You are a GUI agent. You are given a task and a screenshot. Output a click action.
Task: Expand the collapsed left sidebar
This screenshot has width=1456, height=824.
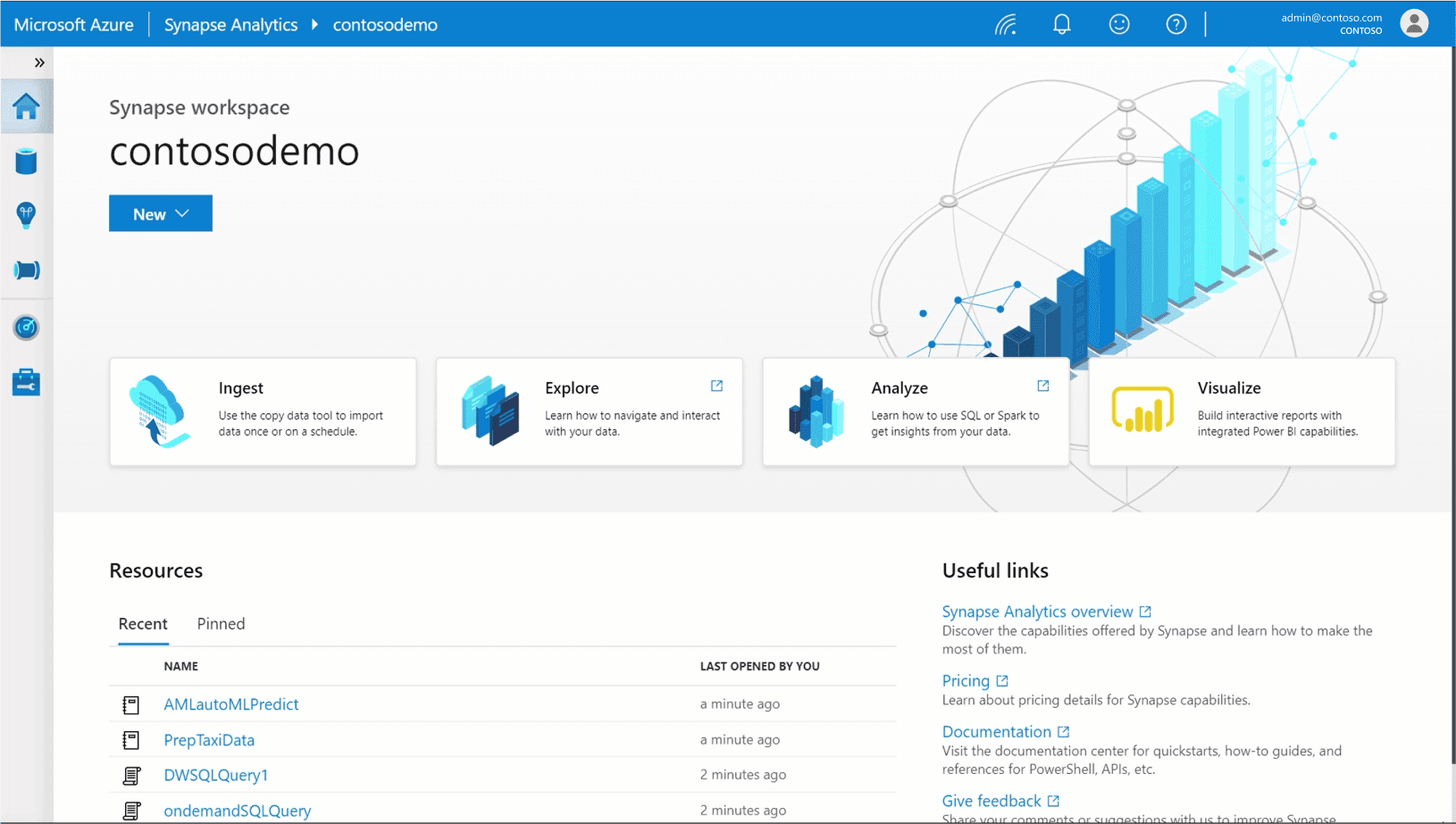(38, 62)
